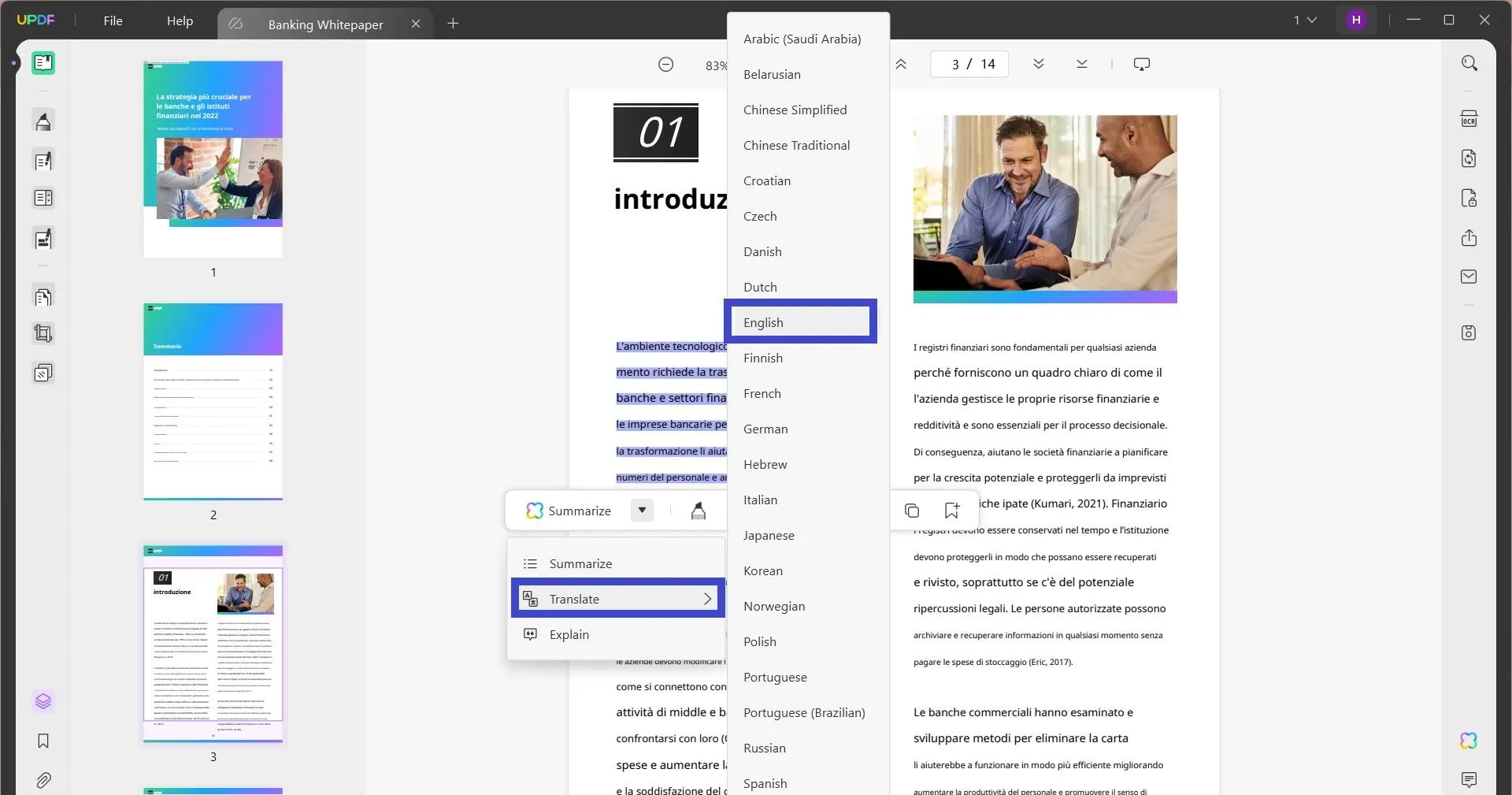1512x795 pixels.
Task: Open the OCR tool
Action: coord(1469,117)
